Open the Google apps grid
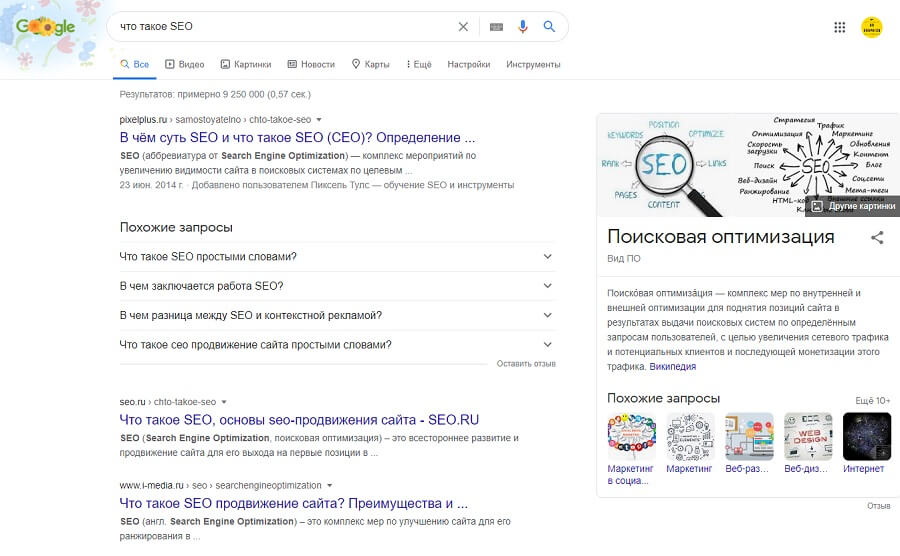 click(x=840, y=27)
